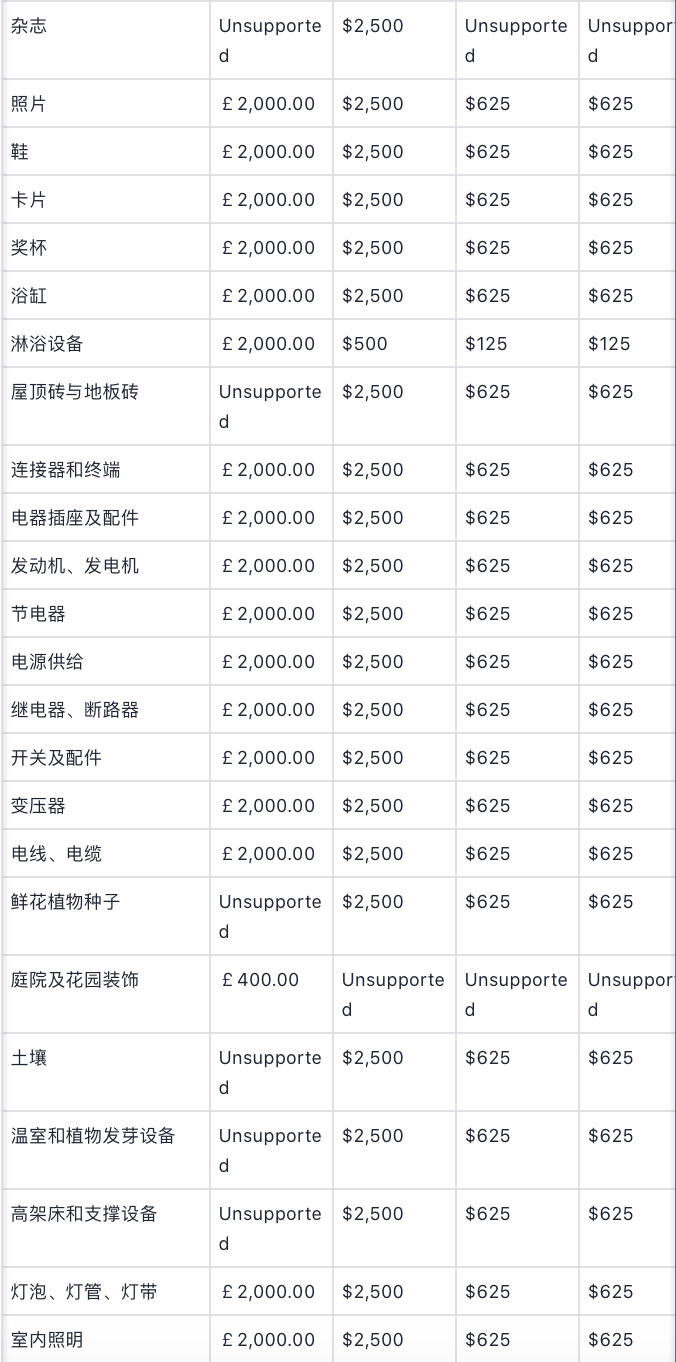
Task: Select the 室内照明 row label
Action: [x=47, y=1340]
